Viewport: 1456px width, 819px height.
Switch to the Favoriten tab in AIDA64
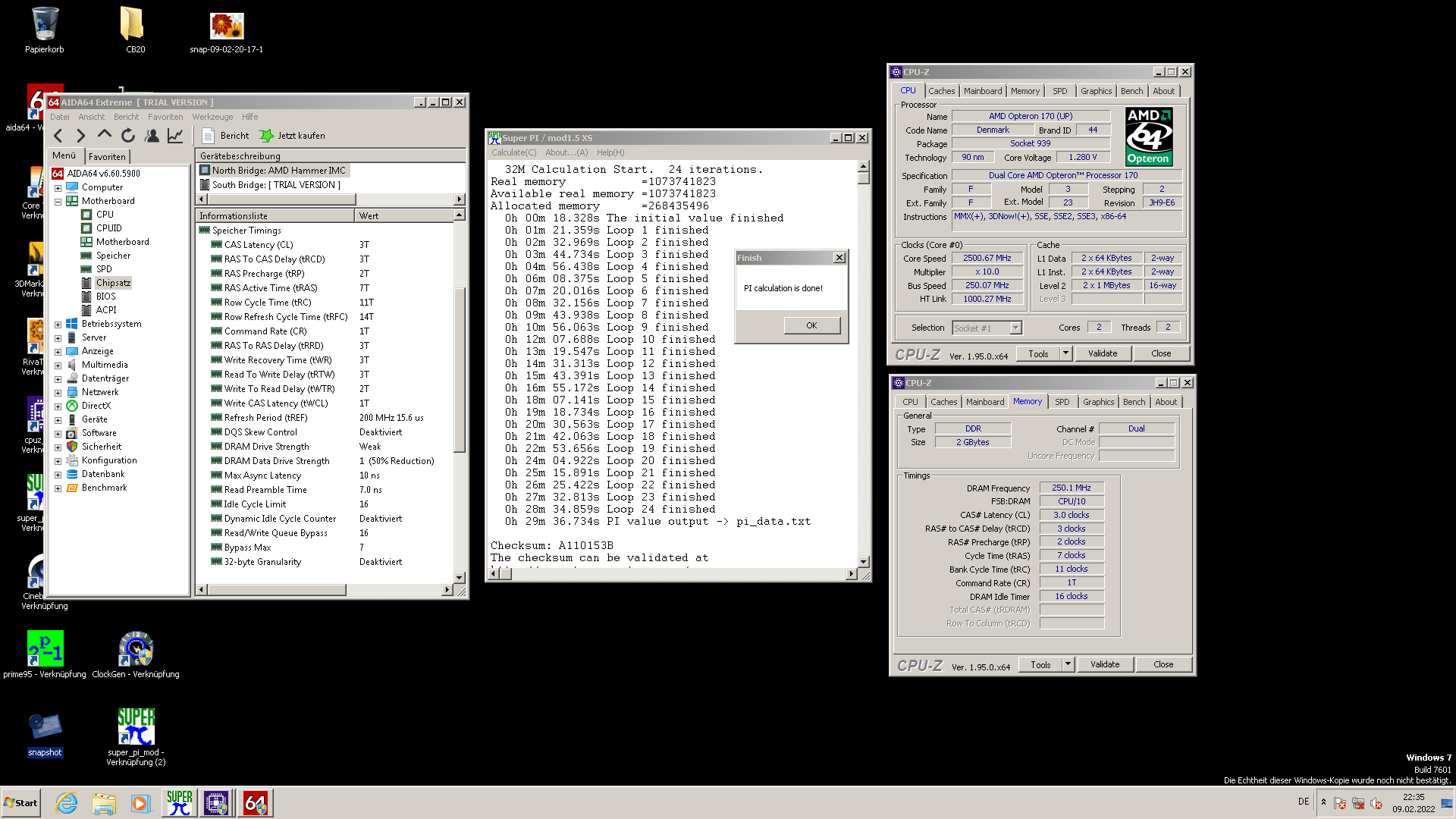point(107,157)
